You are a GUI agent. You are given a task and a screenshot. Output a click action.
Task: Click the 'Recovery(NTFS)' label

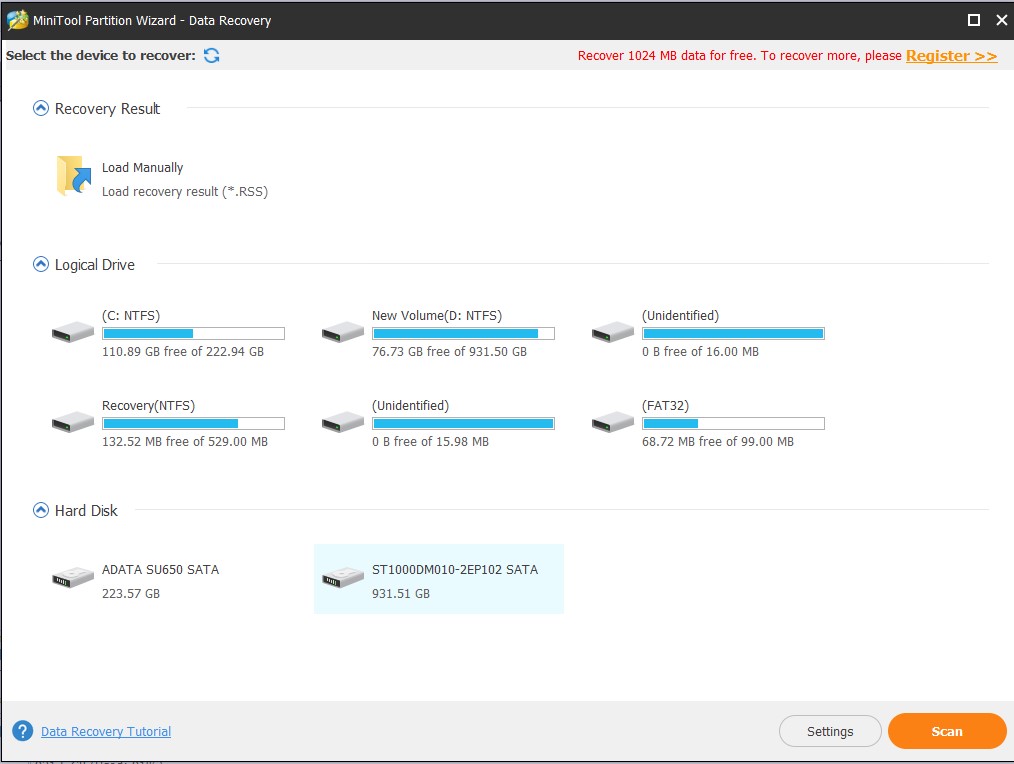pos(148,406)
